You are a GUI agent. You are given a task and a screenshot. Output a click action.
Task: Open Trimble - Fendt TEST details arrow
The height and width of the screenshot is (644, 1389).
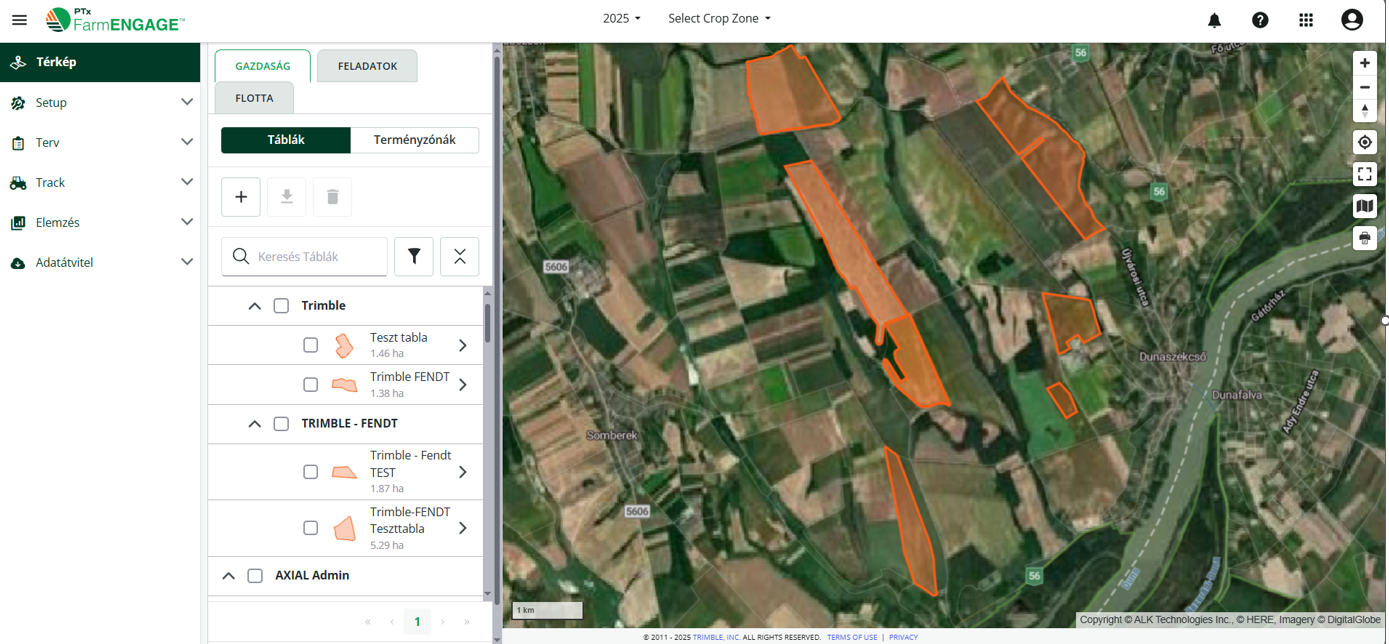coord(463,472)
